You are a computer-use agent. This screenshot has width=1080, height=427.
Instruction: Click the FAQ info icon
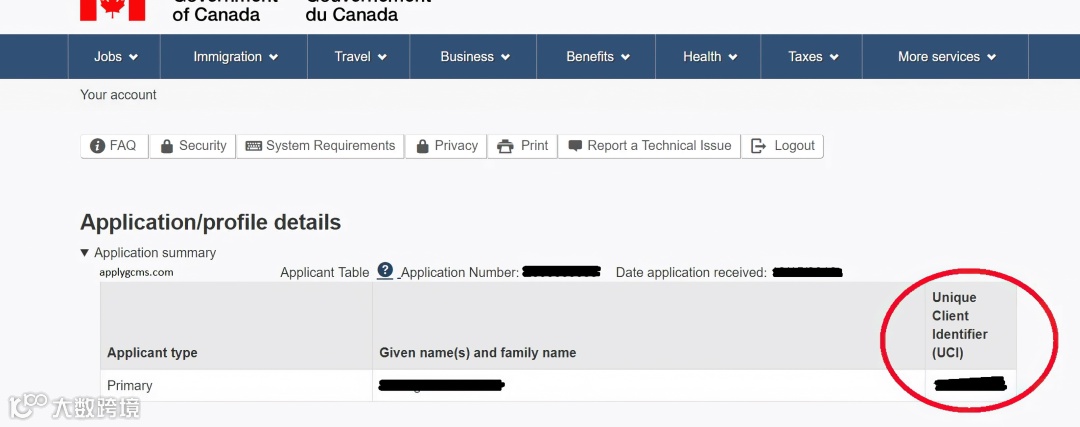pos(97,146)
